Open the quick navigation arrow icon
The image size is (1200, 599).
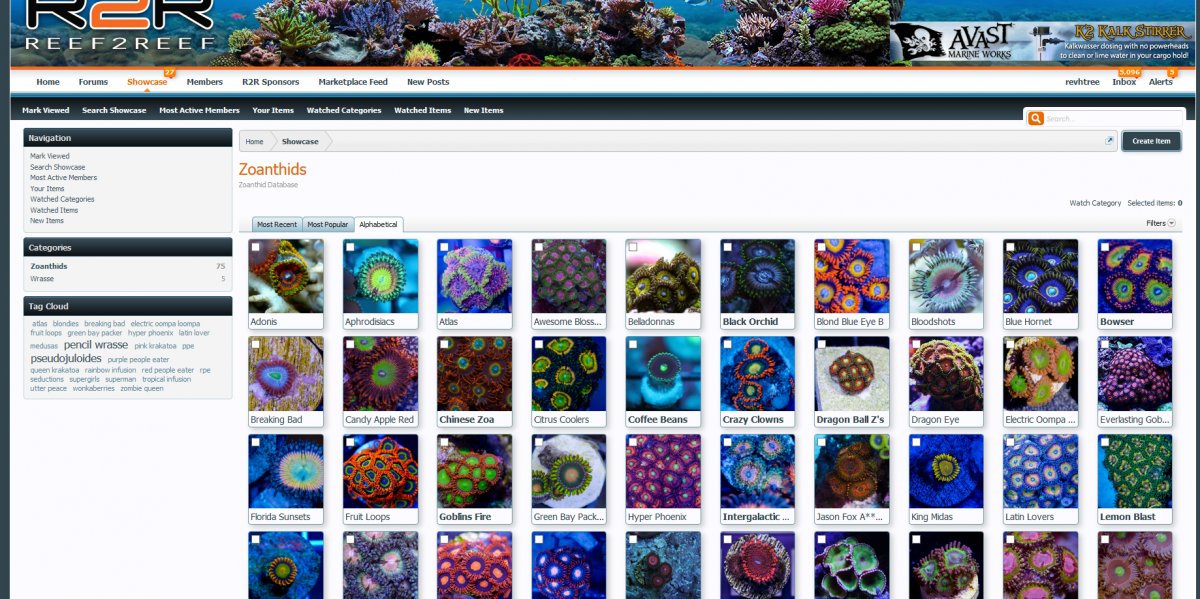click(x=1109, y=141)
